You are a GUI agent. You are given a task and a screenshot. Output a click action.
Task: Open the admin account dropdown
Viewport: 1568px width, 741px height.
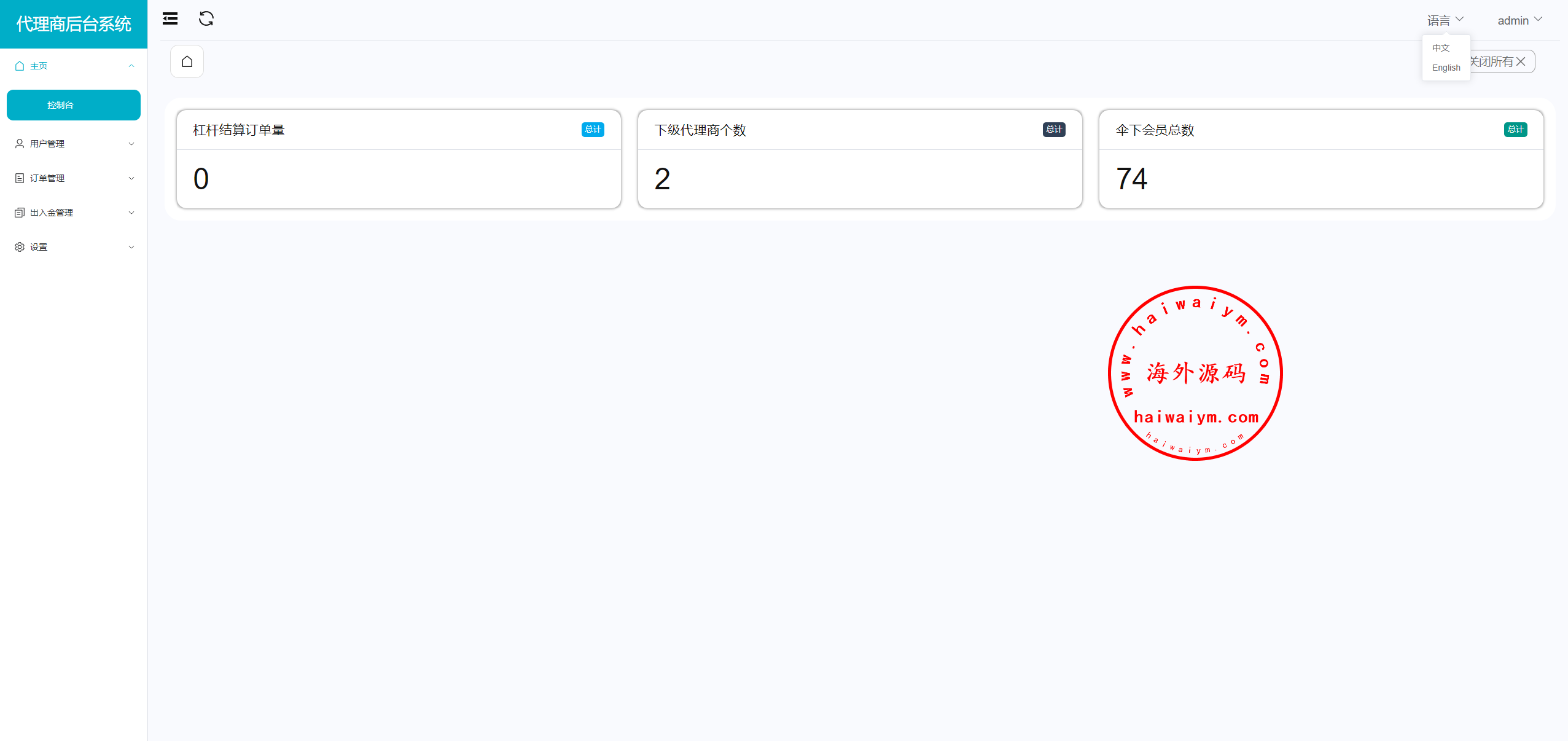(1519, 20)
